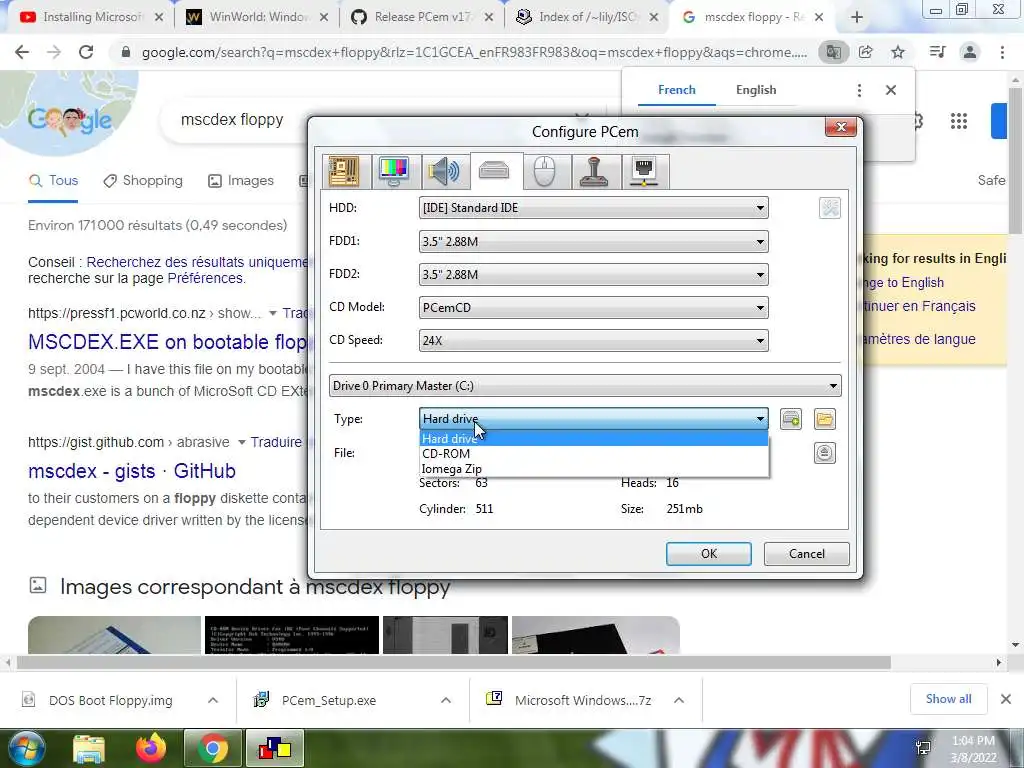The width and height of the screenshot is (1024, 768).
Task: Open the Machine tab in Configure PCem
Action: [346, 172]
